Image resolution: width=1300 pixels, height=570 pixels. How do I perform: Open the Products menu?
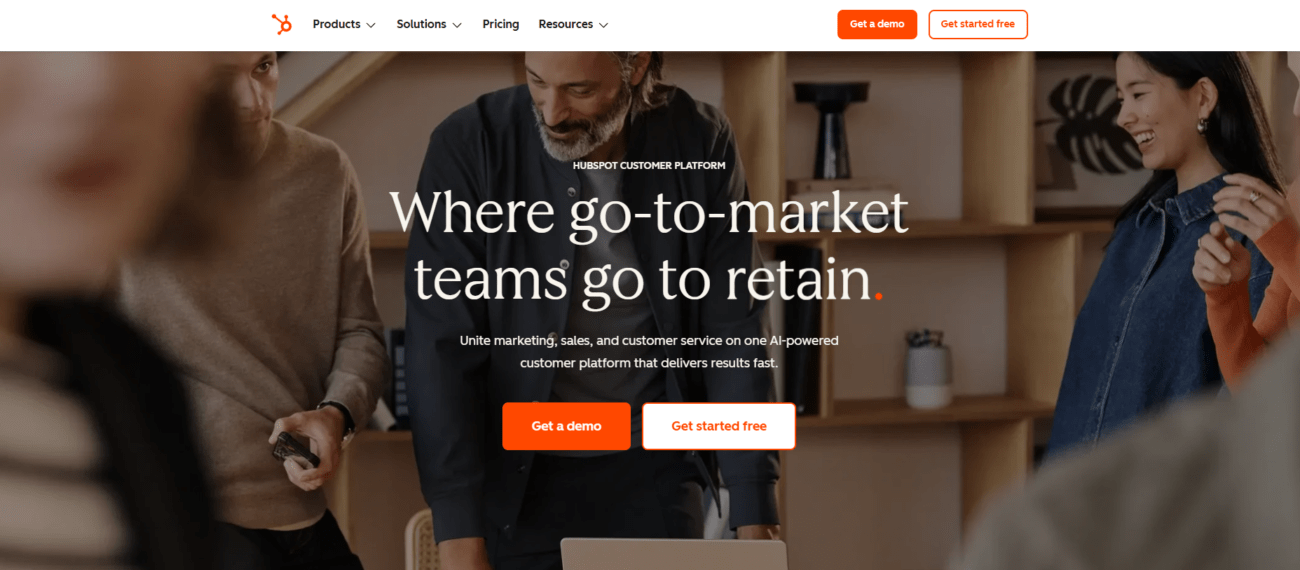point(336,24)
